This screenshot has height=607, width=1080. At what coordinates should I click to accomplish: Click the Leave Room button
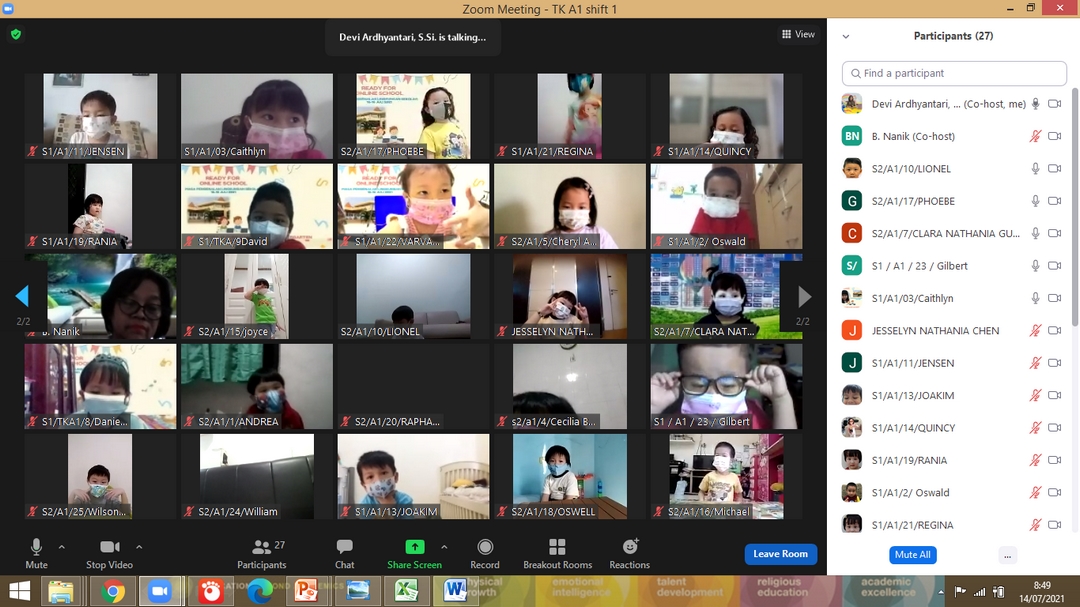tap(780, 554)
